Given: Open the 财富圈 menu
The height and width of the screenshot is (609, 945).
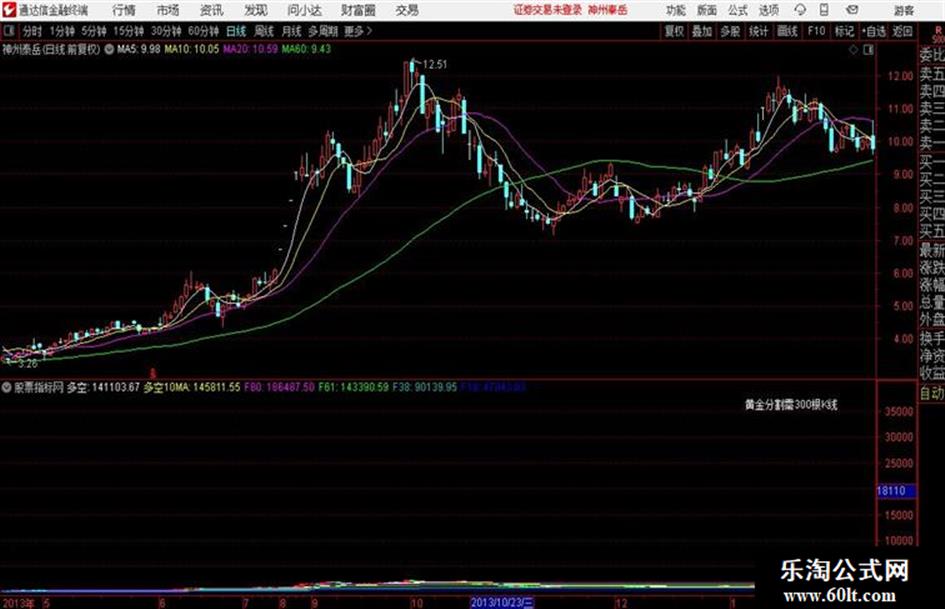Looking at the screenshot, I should (358, 10).
